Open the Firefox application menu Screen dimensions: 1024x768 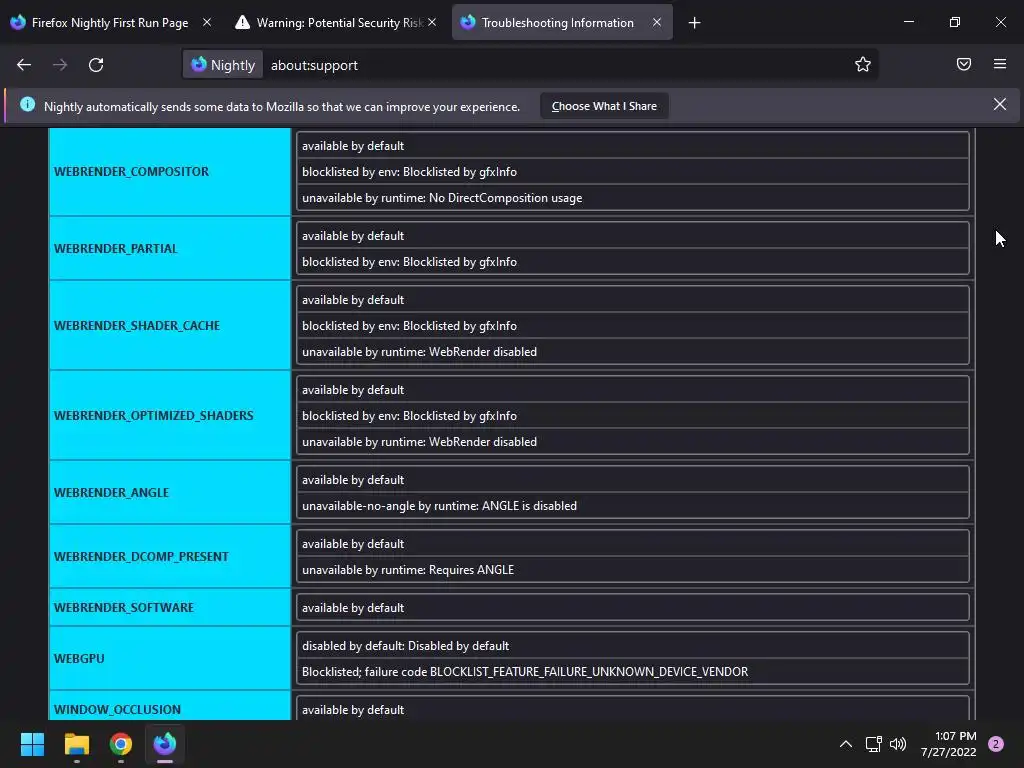1000,64
